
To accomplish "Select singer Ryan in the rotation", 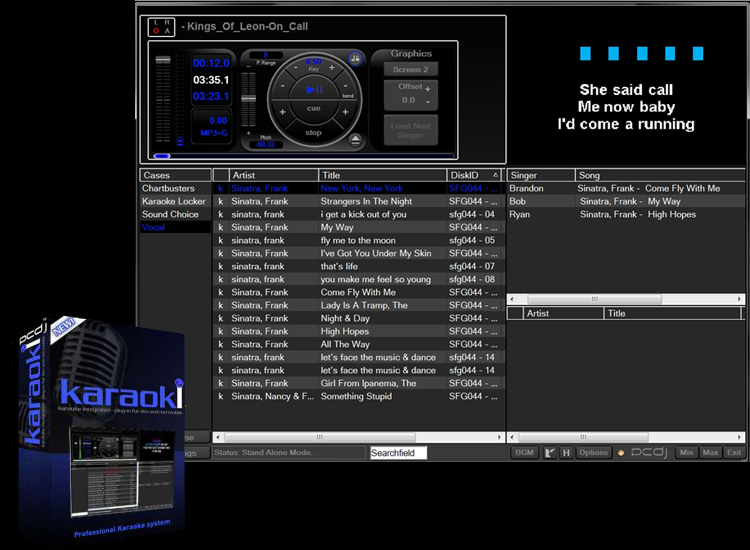I will point(626,214).
